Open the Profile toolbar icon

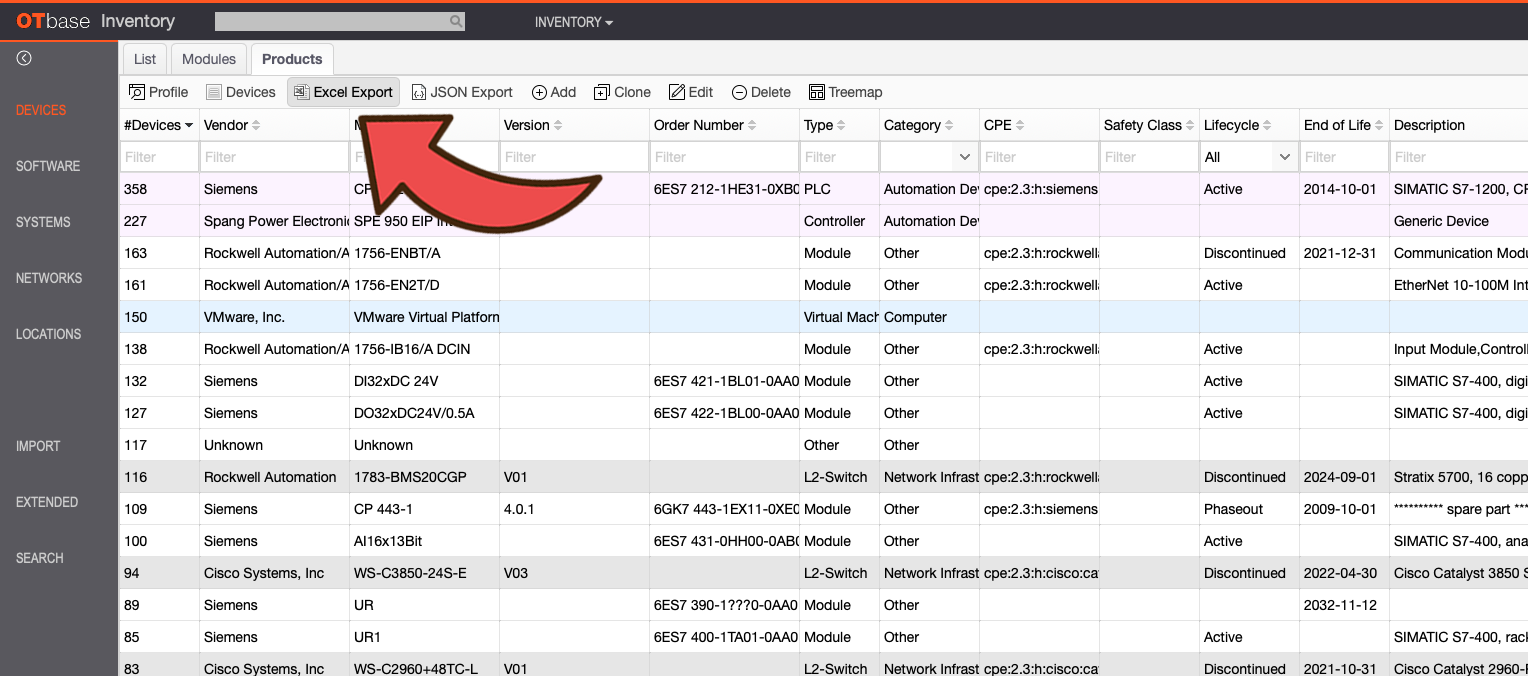pyautogui.click(x=137, y=92)
